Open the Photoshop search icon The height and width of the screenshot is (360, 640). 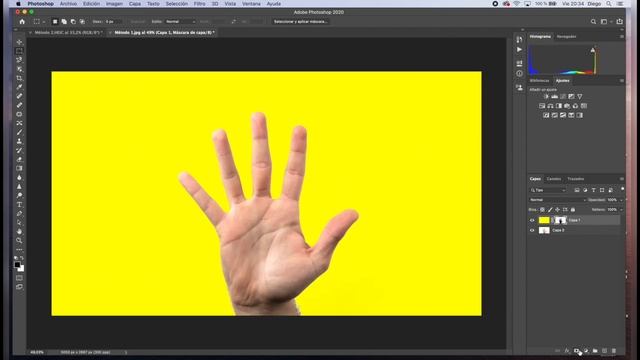(593, 22)
